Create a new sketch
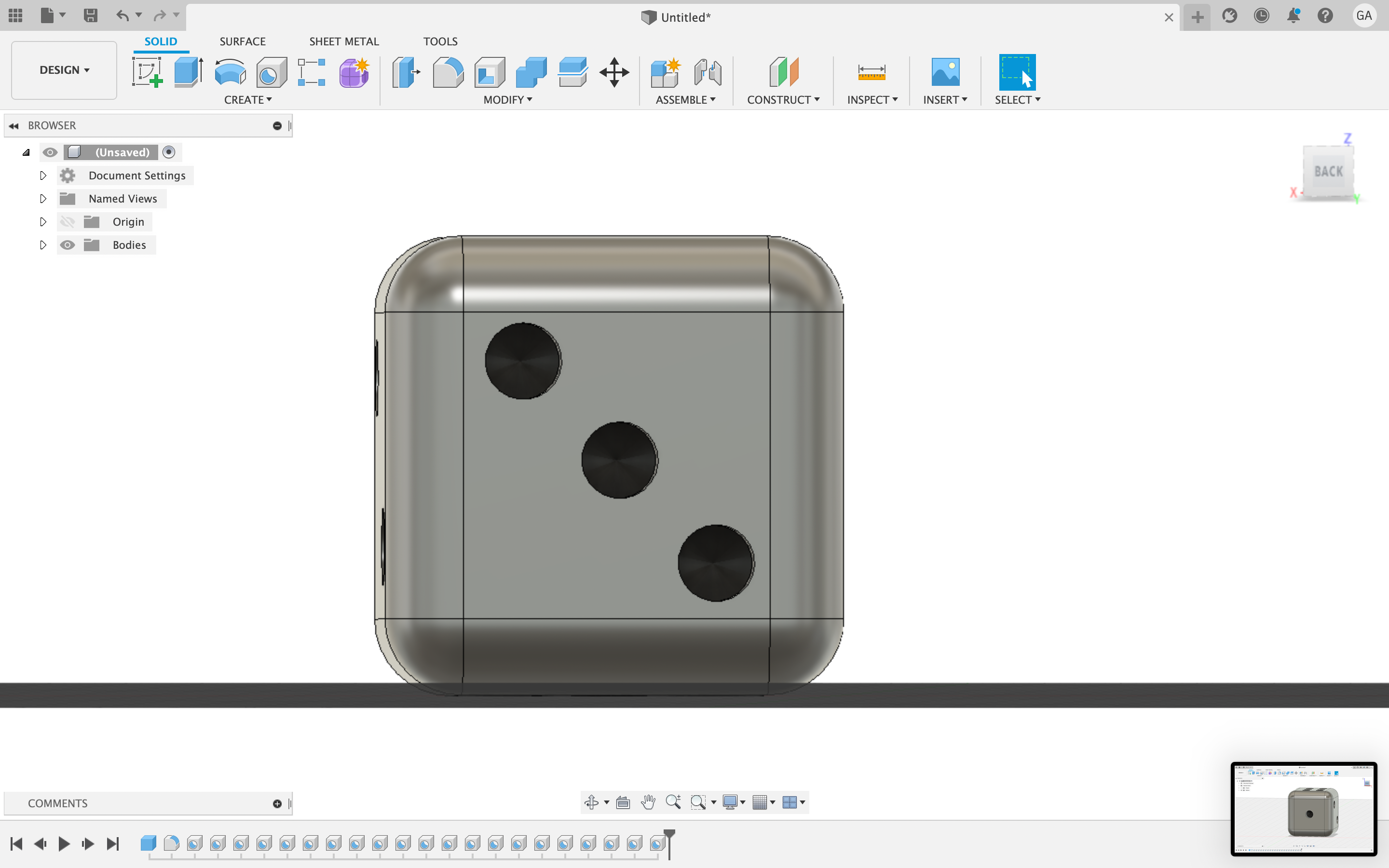The image size is (1389, 868). click(x=148, y=72)
